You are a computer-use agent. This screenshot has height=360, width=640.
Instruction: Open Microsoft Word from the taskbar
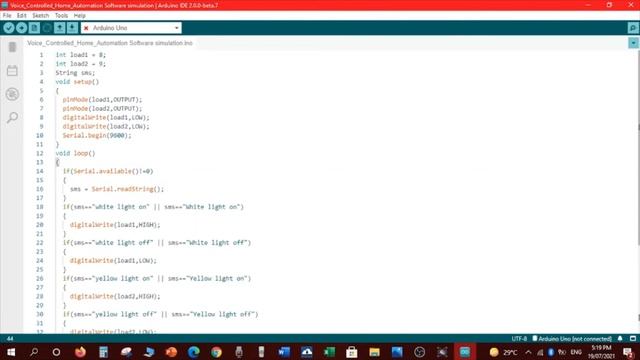(284, 352)
